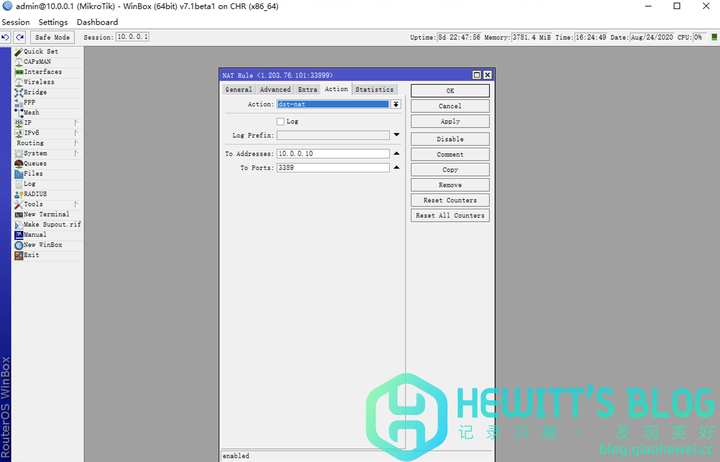This screenshot has width=720, height=462.
Task: Open the Manual
Action: click(x=47, y=234)
